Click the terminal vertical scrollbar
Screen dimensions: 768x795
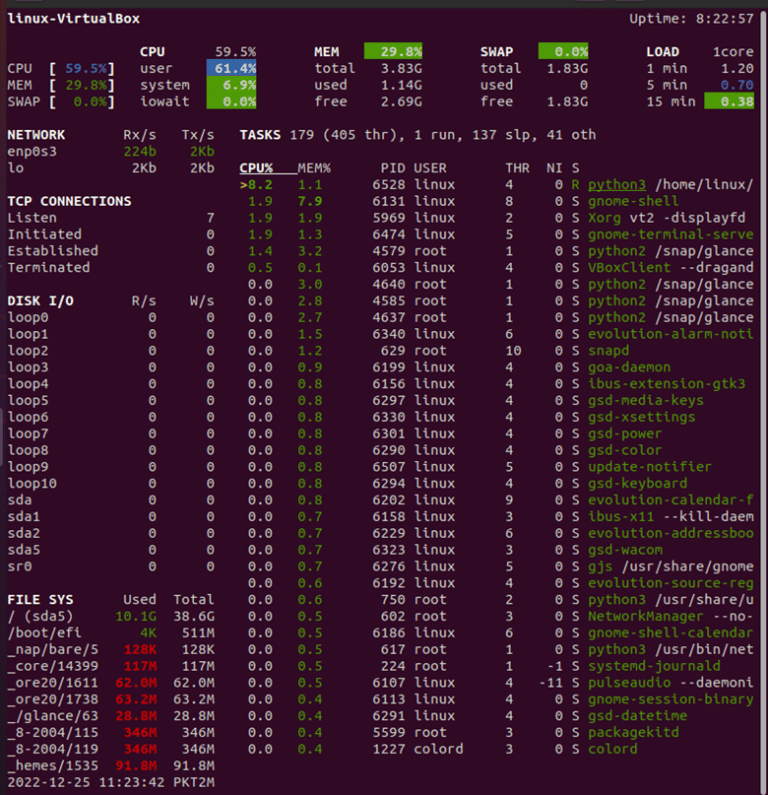pyautogui.click(x=763, y=401)
